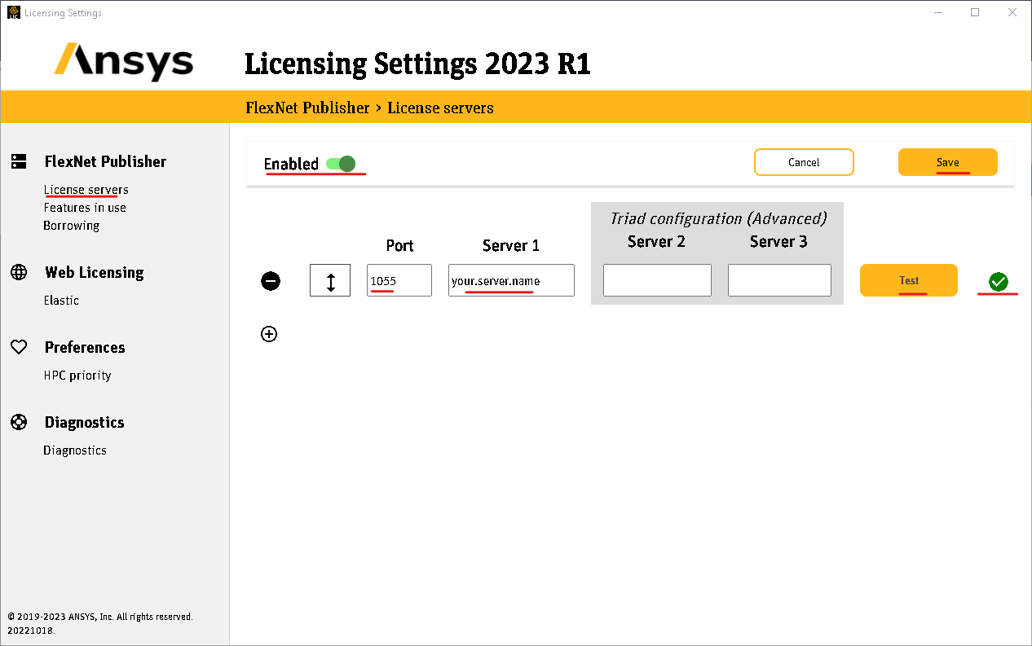Click the FlexNet Publisher grid icon in sidebar
This screenshot has height=646, width=1032.
point(20,161)
